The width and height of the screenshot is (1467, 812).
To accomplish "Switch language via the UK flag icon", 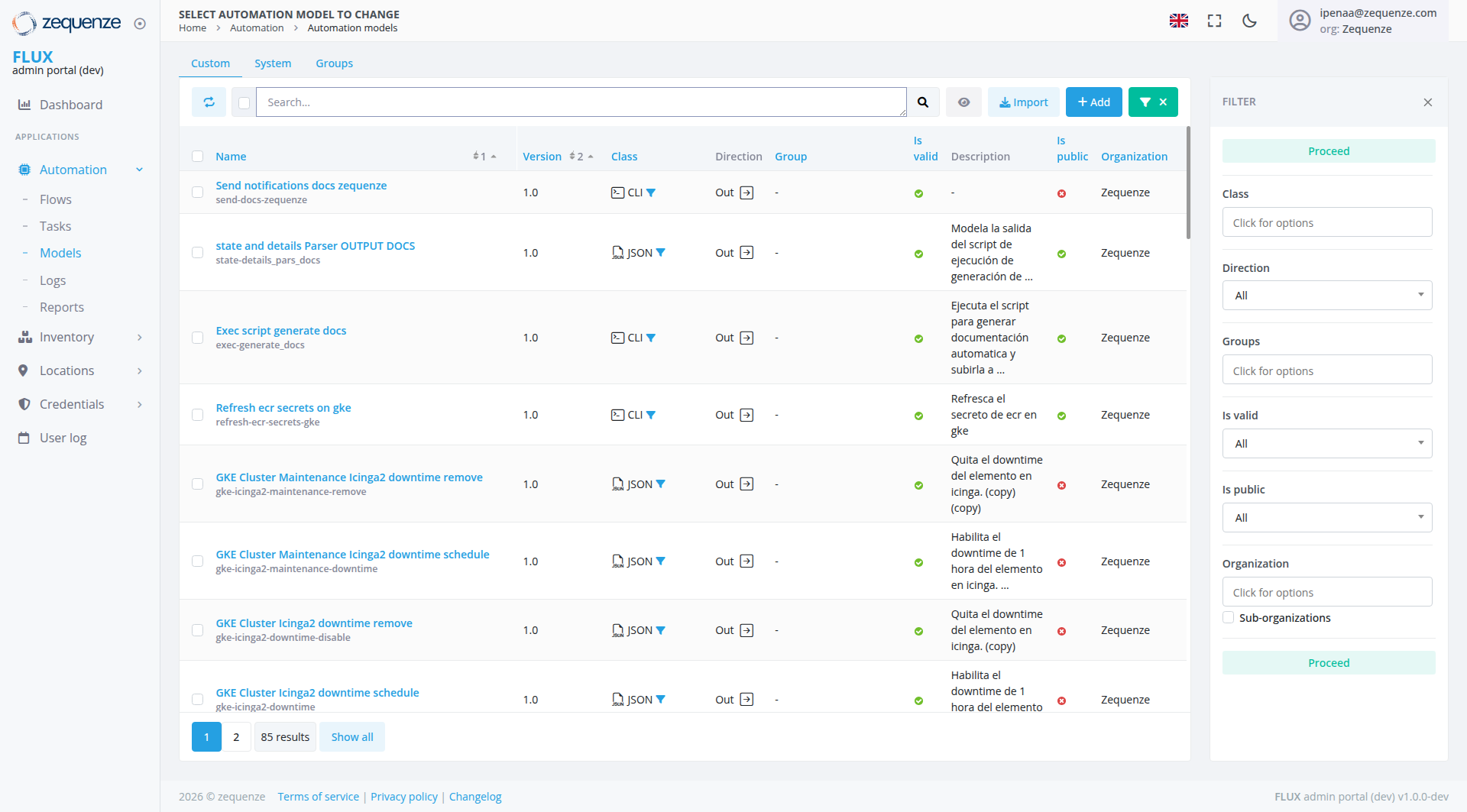I will pos(1179,21).
